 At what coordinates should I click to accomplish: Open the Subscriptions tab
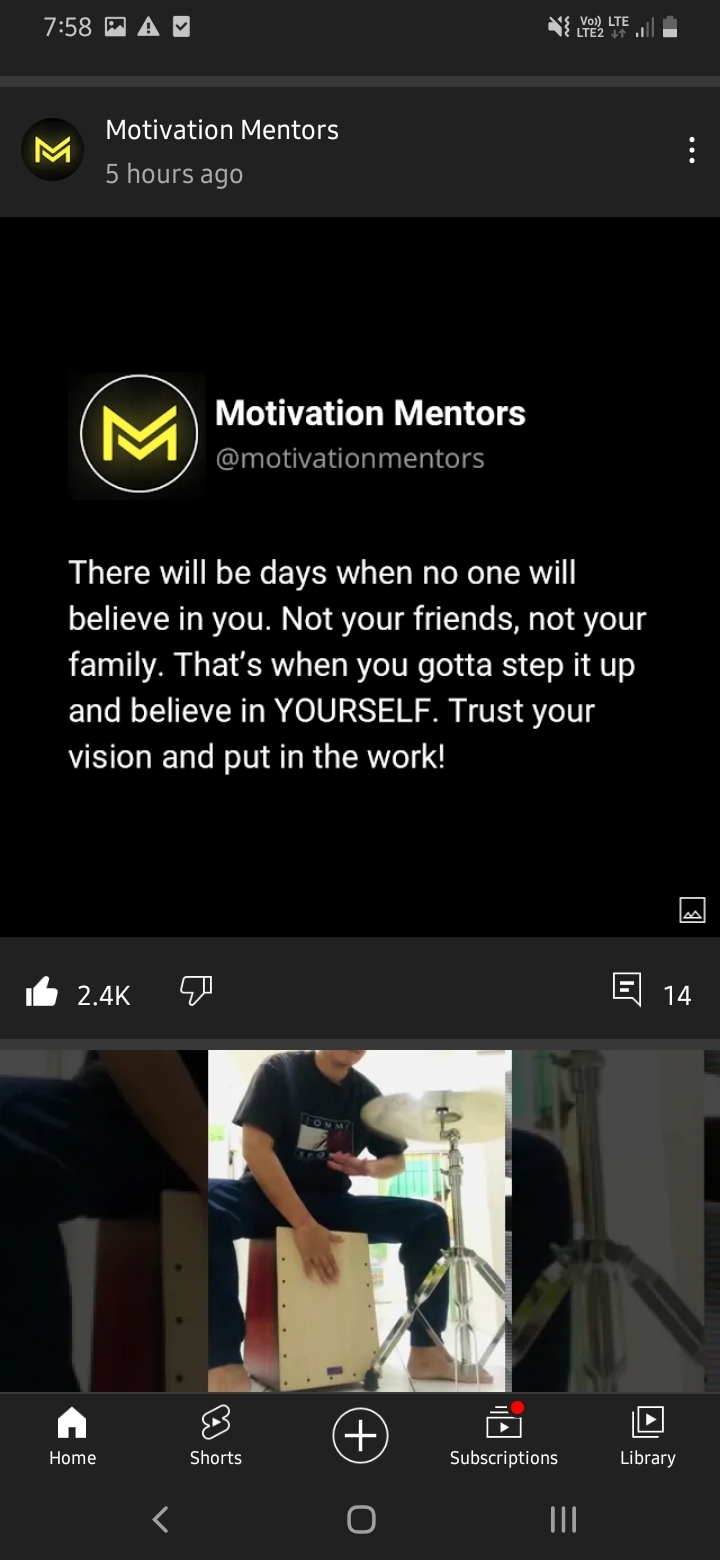(x=504, y=1436)
